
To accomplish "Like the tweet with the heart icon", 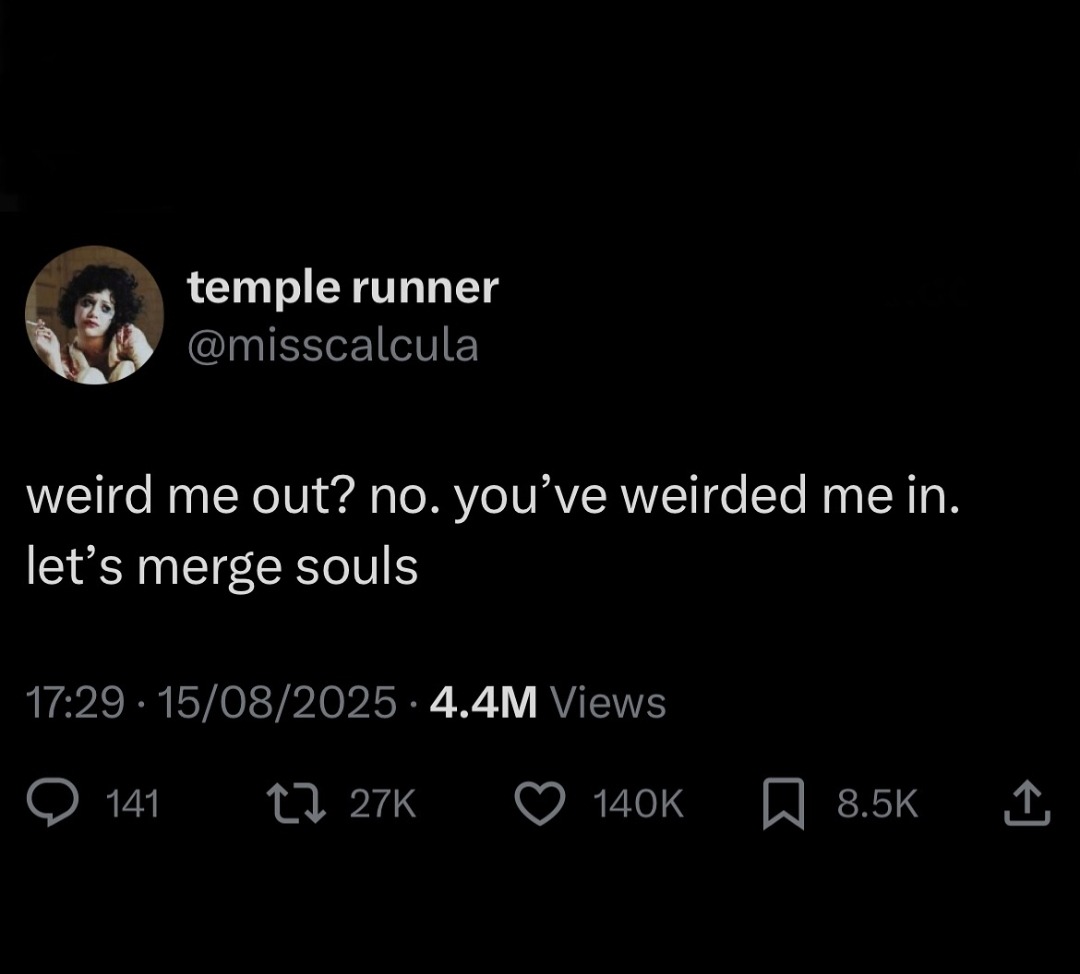I will (x=541, y=803).
